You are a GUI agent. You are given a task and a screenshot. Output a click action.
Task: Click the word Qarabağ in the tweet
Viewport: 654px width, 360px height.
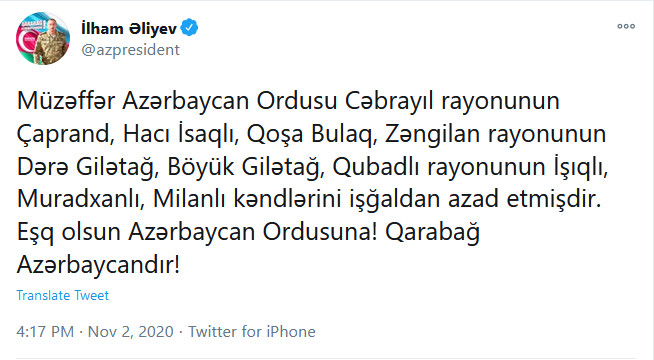(433, 232)
